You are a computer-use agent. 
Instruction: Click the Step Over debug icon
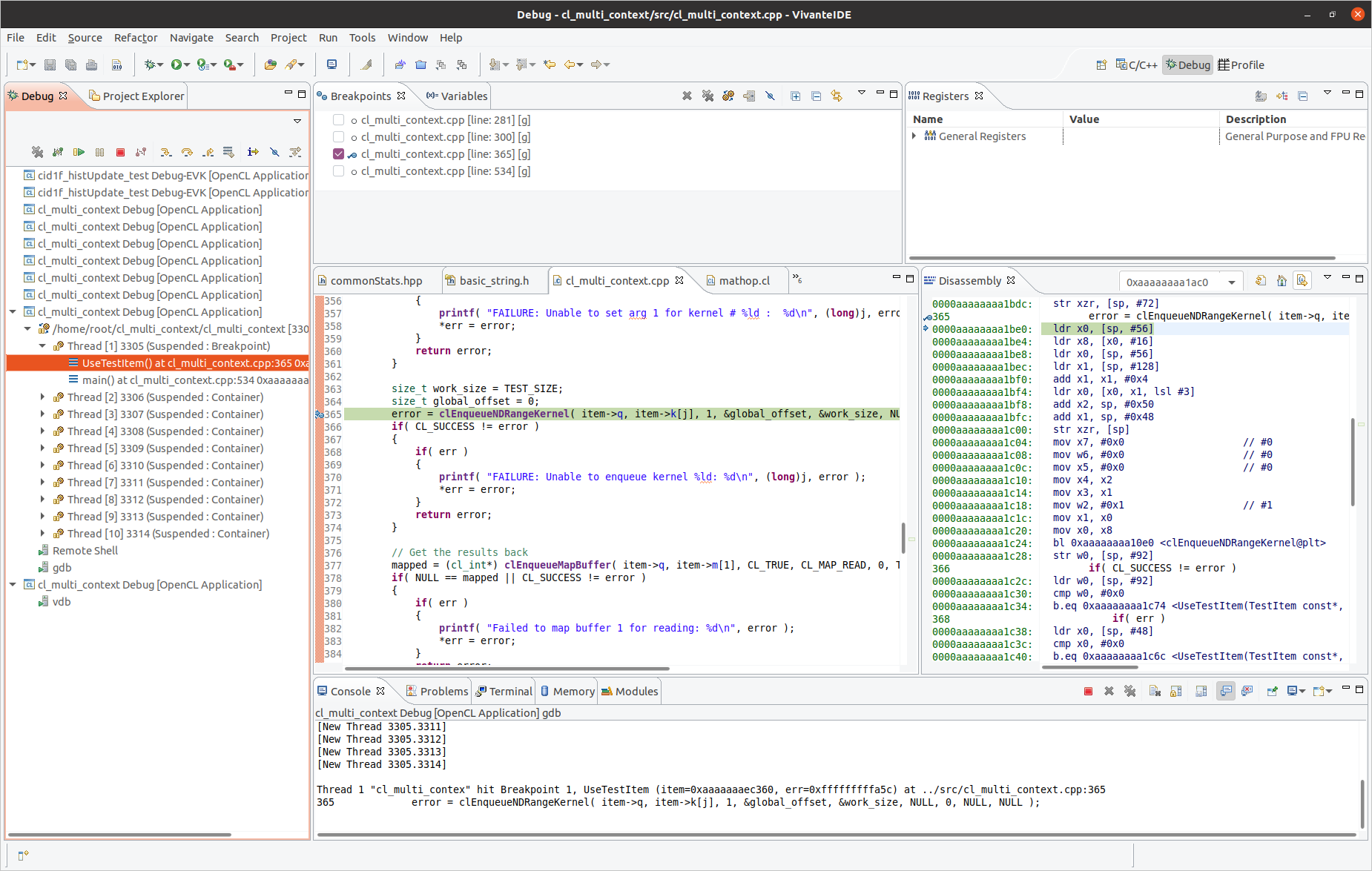(x=187, y=152)
